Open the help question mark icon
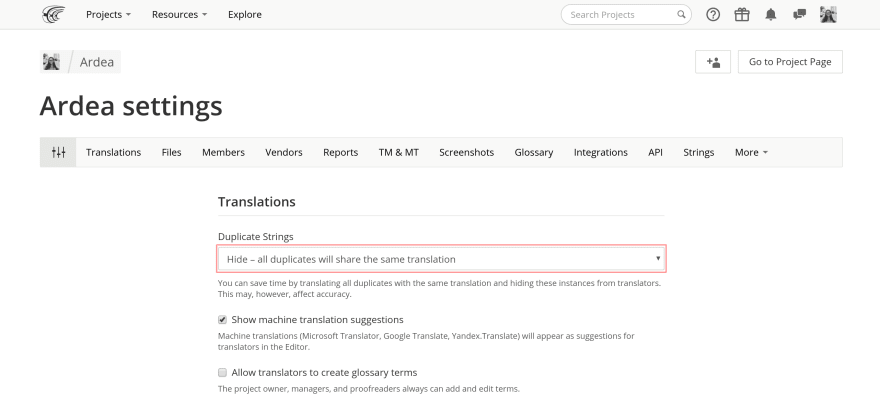880x404 pixels. click(x=713, y=15)
